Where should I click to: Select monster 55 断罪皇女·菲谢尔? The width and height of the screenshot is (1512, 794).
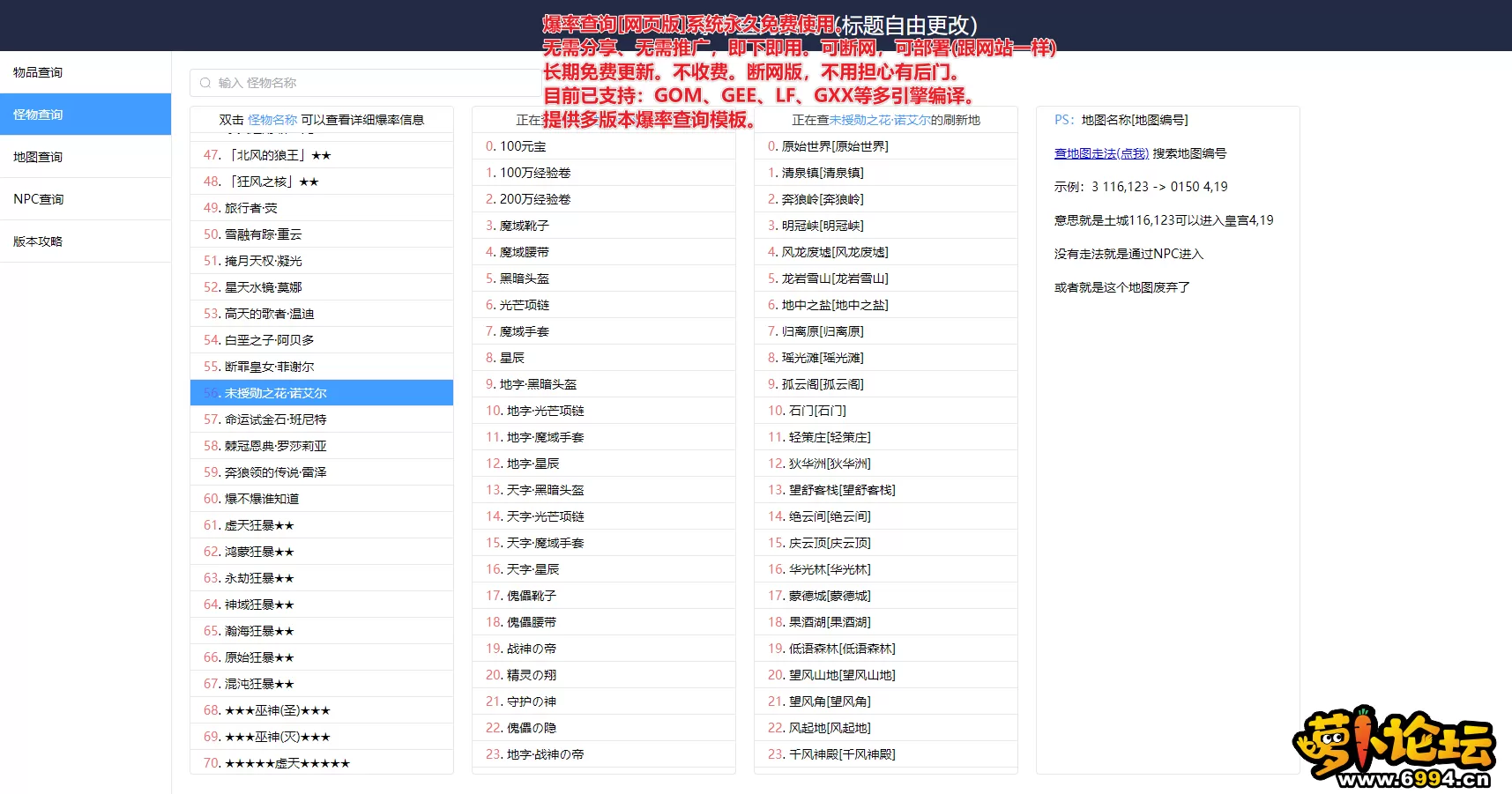click(322, 367)
